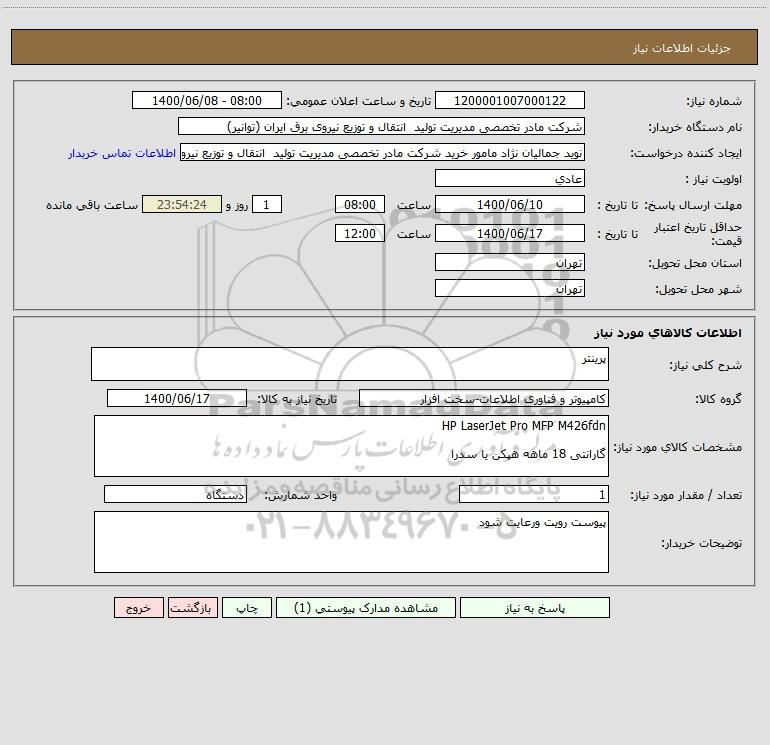The width and height of the screenshot is (770, 745).
Task: Click the general description box with پرینتر
Action: [350, 364]
